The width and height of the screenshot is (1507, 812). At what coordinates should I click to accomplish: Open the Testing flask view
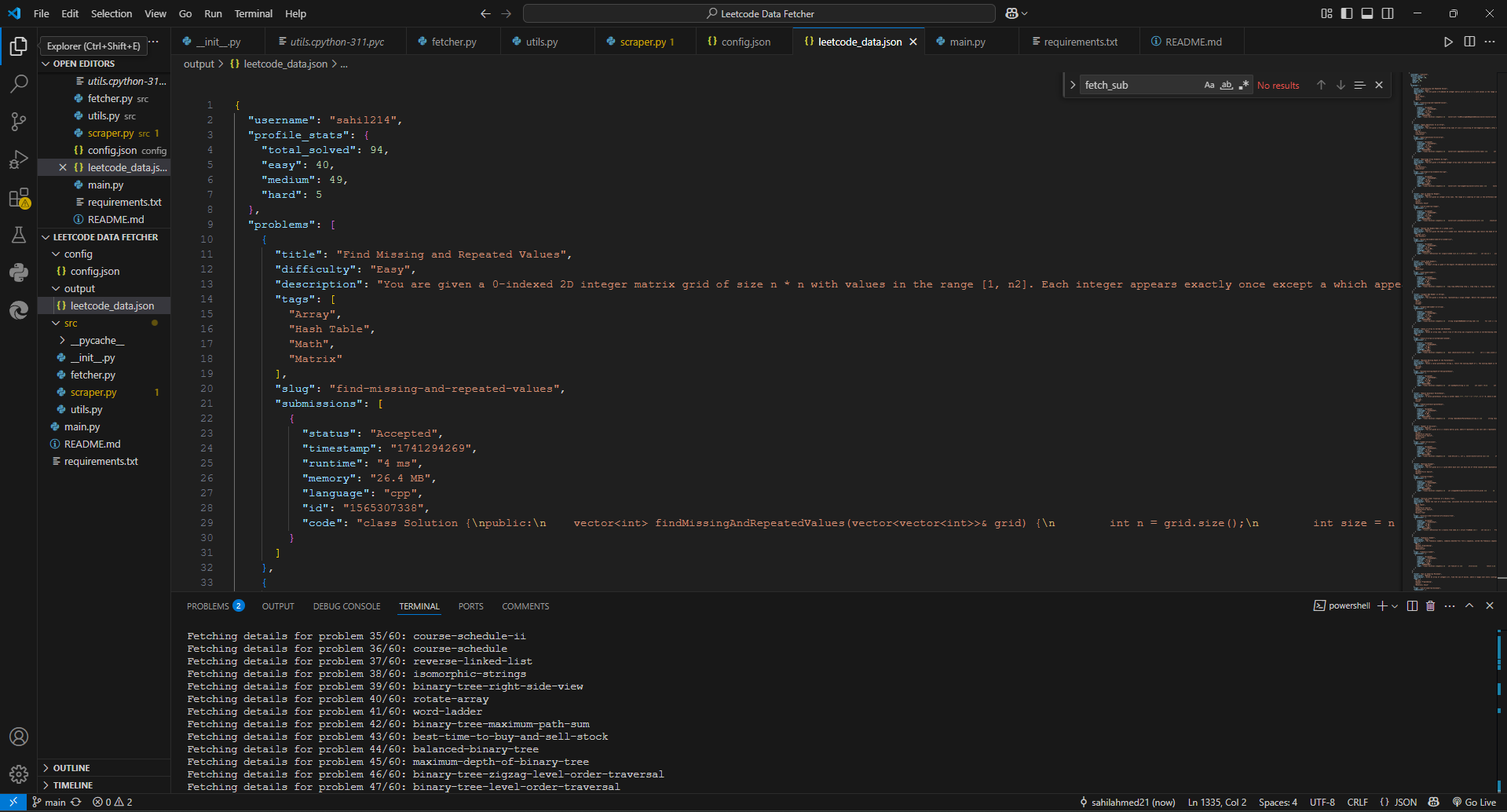19,235
